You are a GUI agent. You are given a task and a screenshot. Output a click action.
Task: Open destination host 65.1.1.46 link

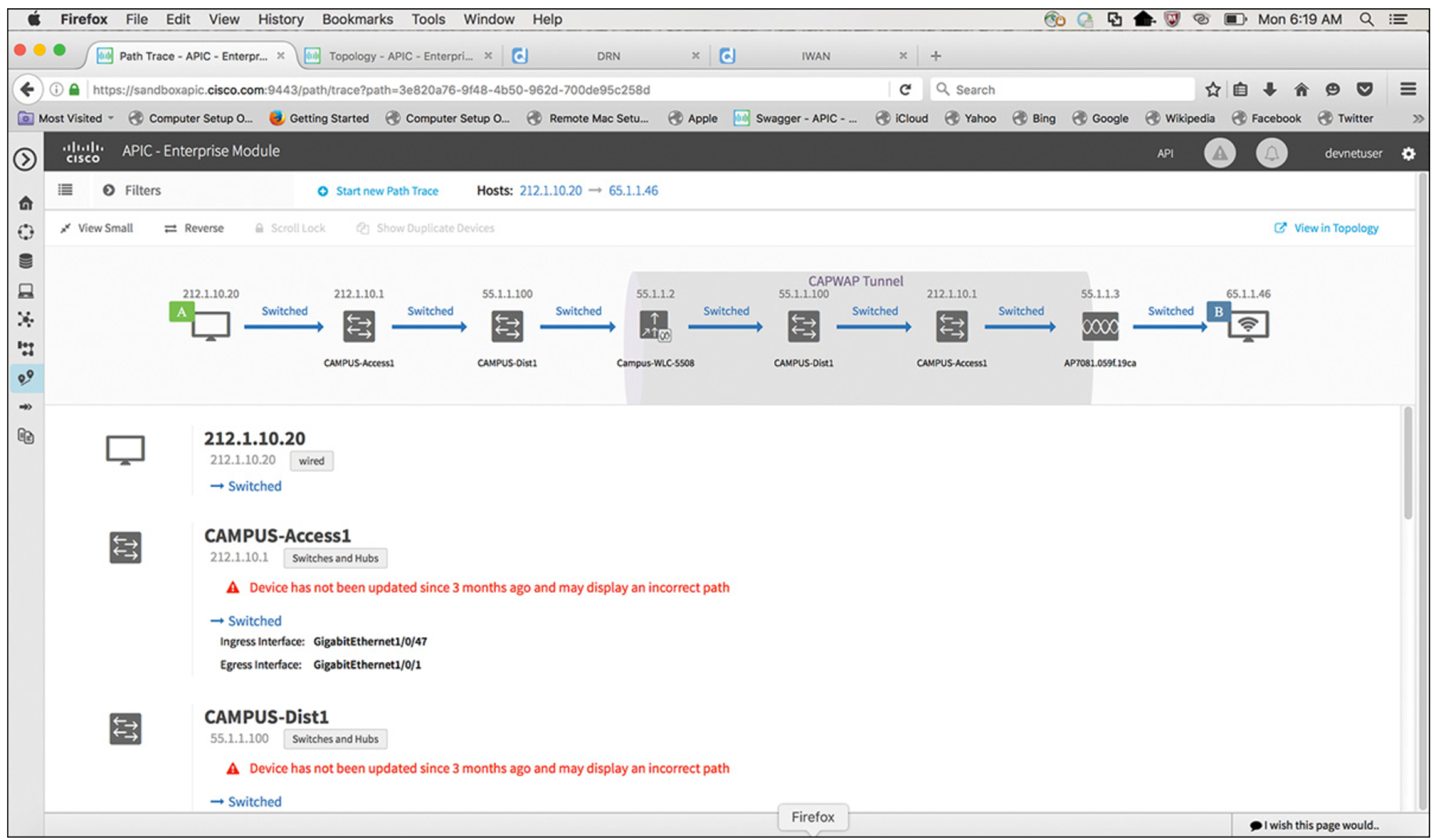634,191
